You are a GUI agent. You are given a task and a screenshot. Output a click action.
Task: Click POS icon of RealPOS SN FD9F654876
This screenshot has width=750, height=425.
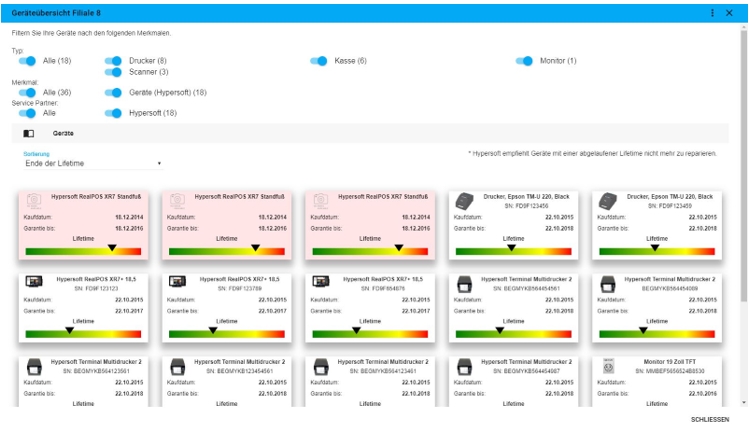[x=320, y=282]
